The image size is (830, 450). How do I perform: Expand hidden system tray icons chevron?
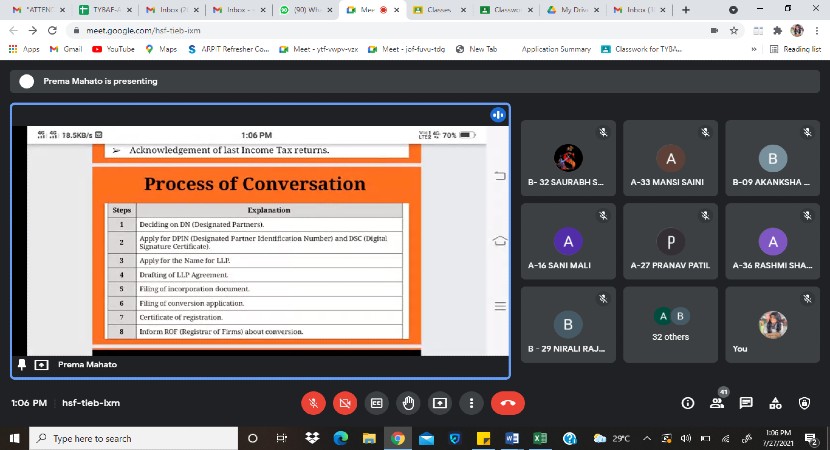click(649, 438)
